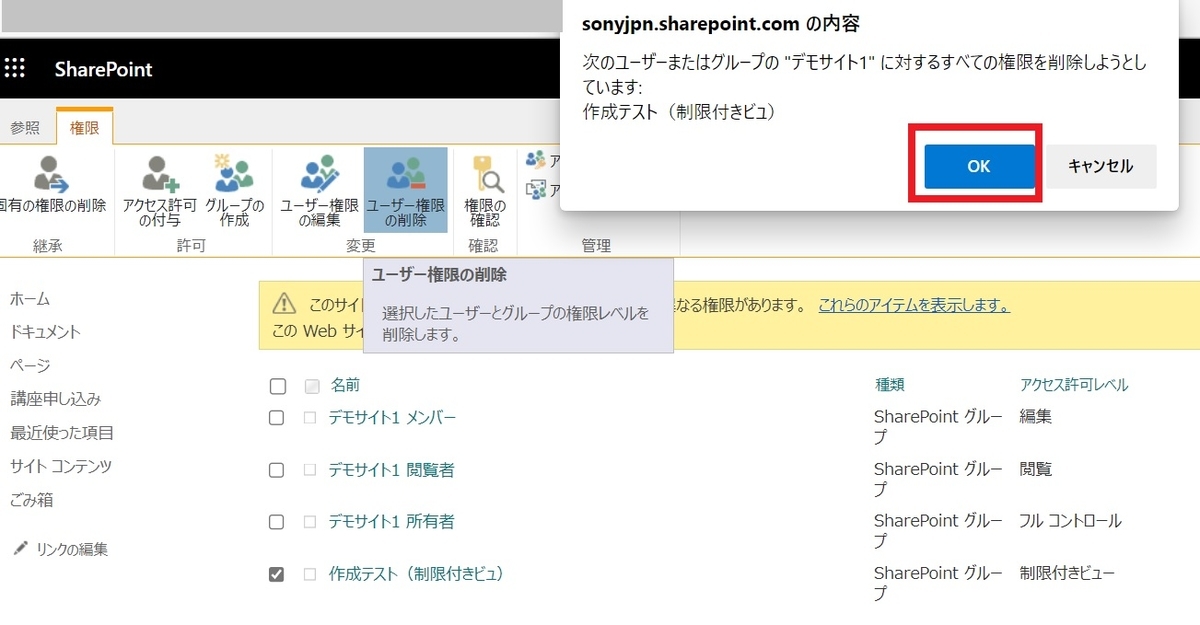Screen dimensions: 1200x625
Task: Click the アクセス許可の付与 ribbon icon
Action: click(160, 174)
